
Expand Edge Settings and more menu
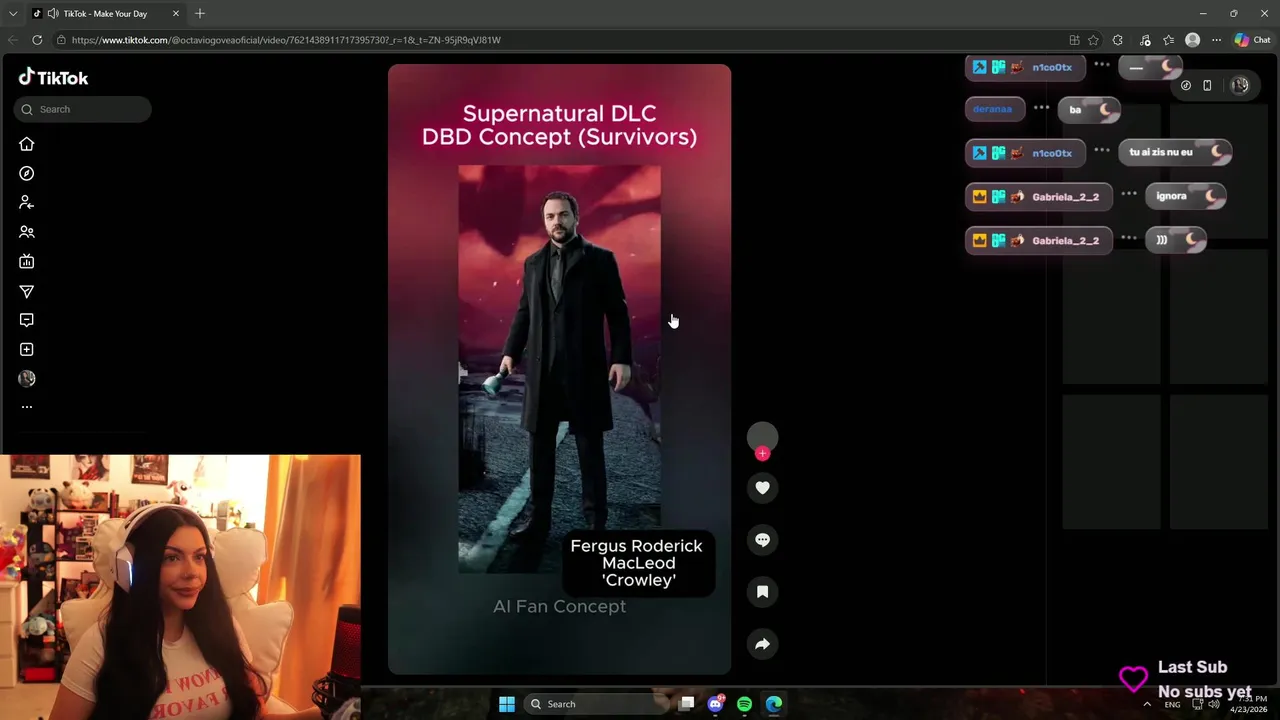(1216, 40)
